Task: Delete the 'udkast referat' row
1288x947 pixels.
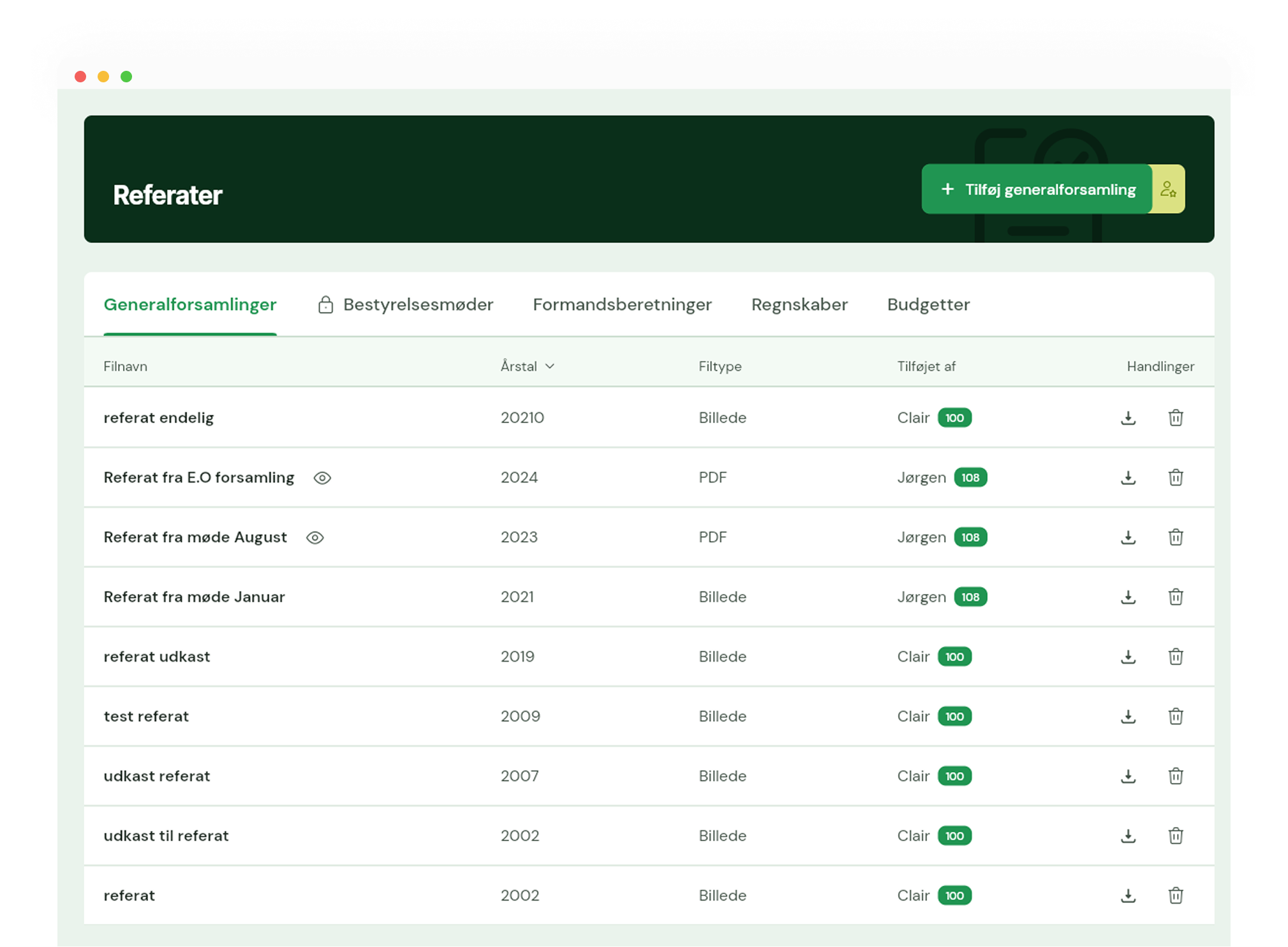Action: [x=1175, y=776]
